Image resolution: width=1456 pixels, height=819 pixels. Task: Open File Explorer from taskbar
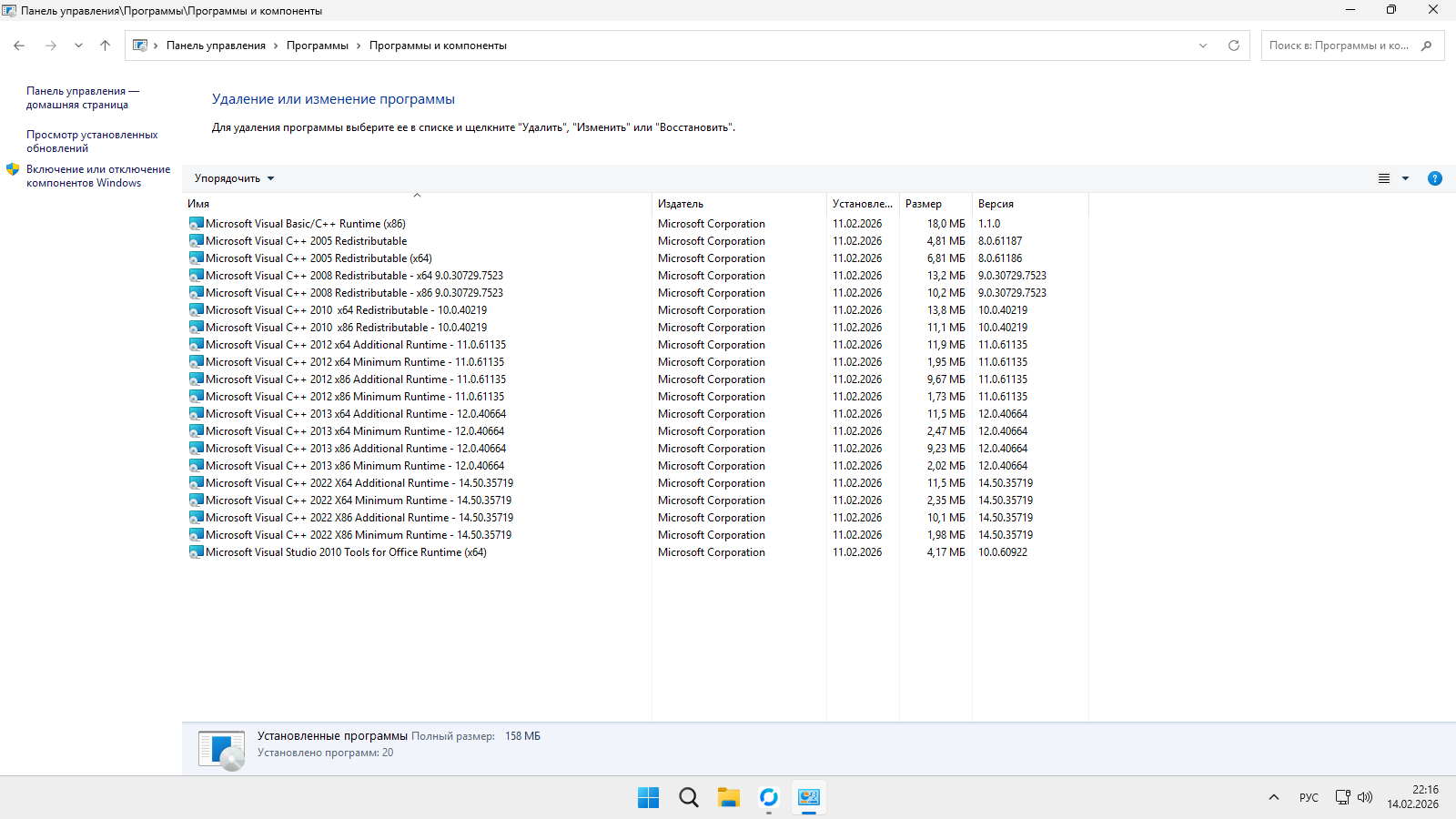pos(728,798)
